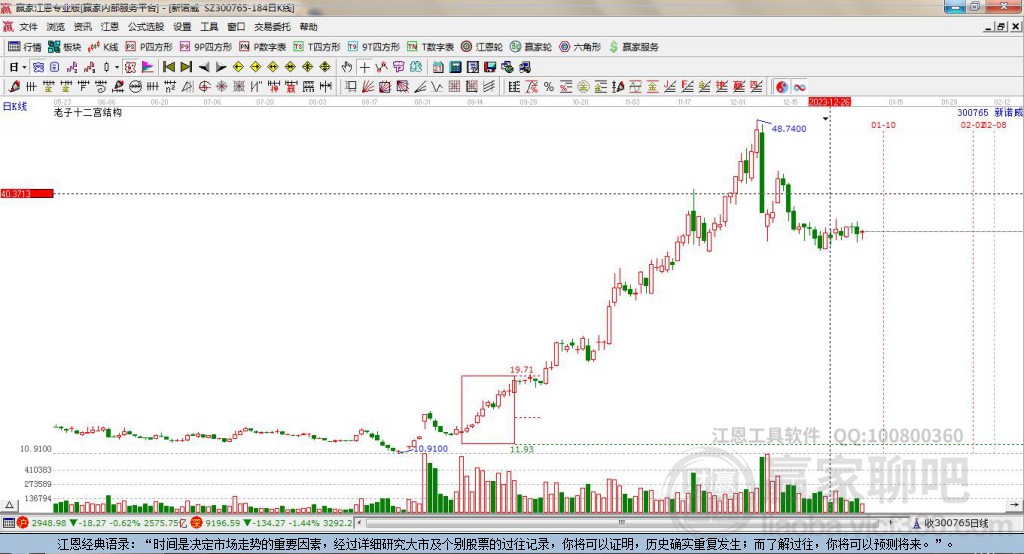Open the 9T四方形 tool
Screen dimensions: 1024x554
coord(374,47)
